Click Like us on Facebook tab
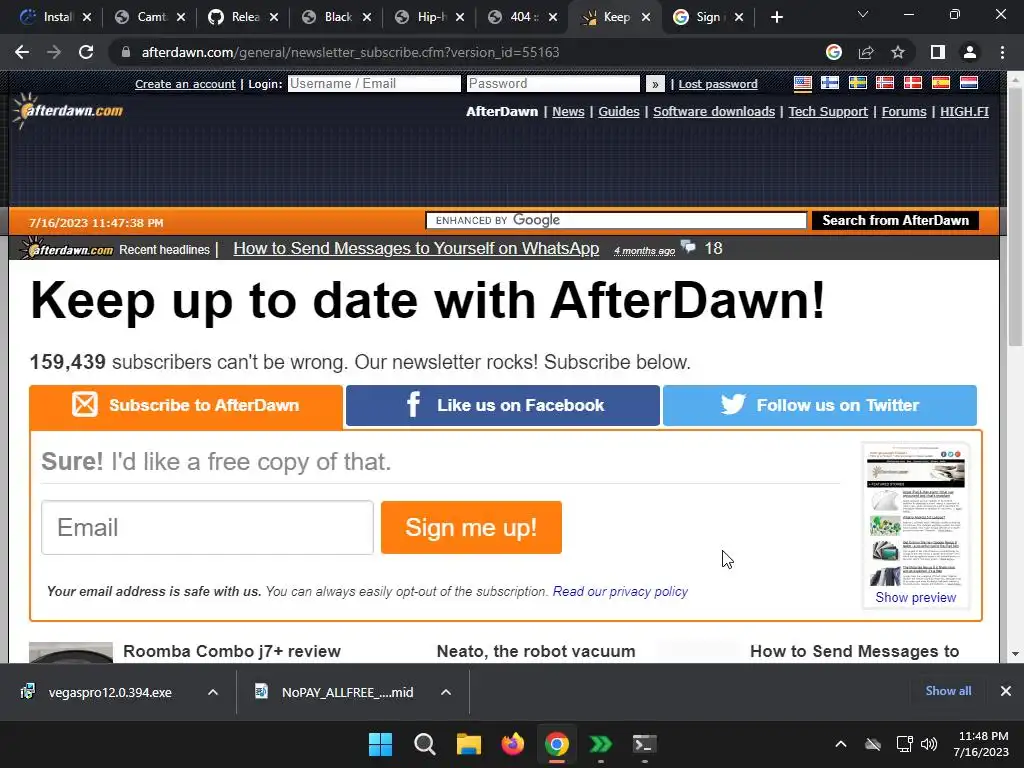Screen dimensions: 1024x768 [503, 406]
